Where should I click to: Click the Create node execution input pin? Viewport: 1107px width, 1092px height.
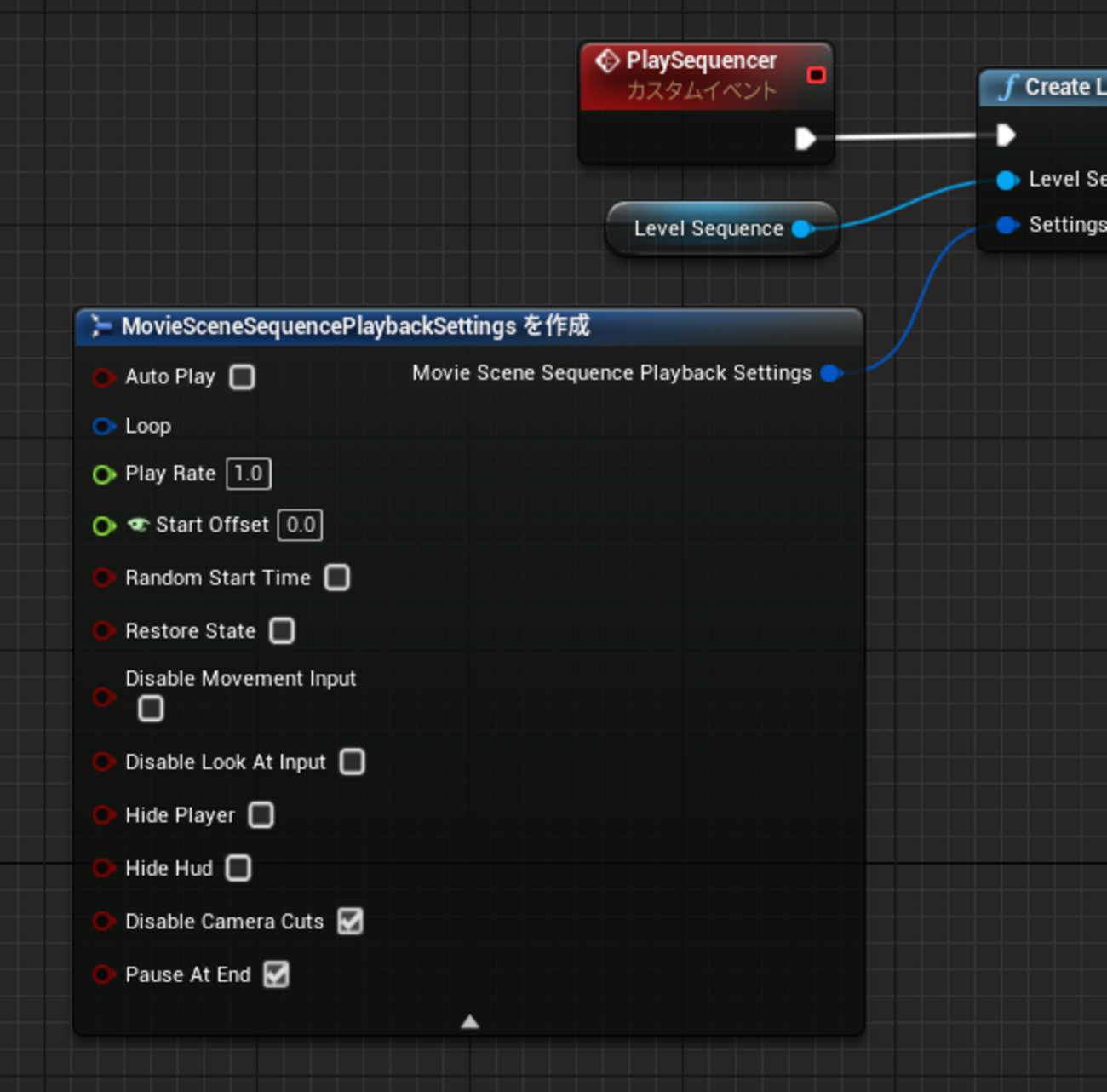pos(1006,135)
